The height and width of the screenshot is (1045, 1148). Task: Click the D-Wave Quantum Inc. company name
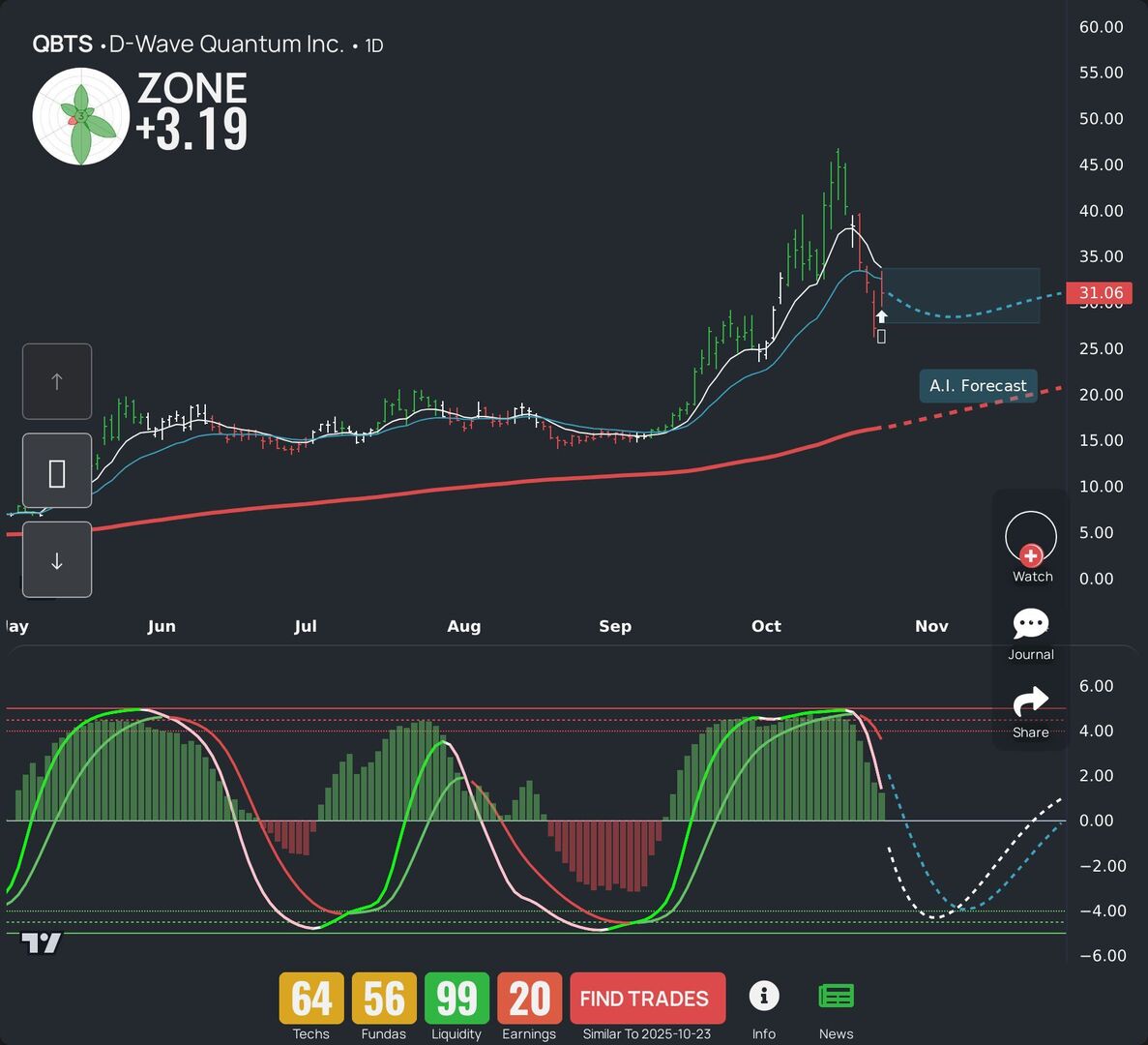(x=226, y=45)
